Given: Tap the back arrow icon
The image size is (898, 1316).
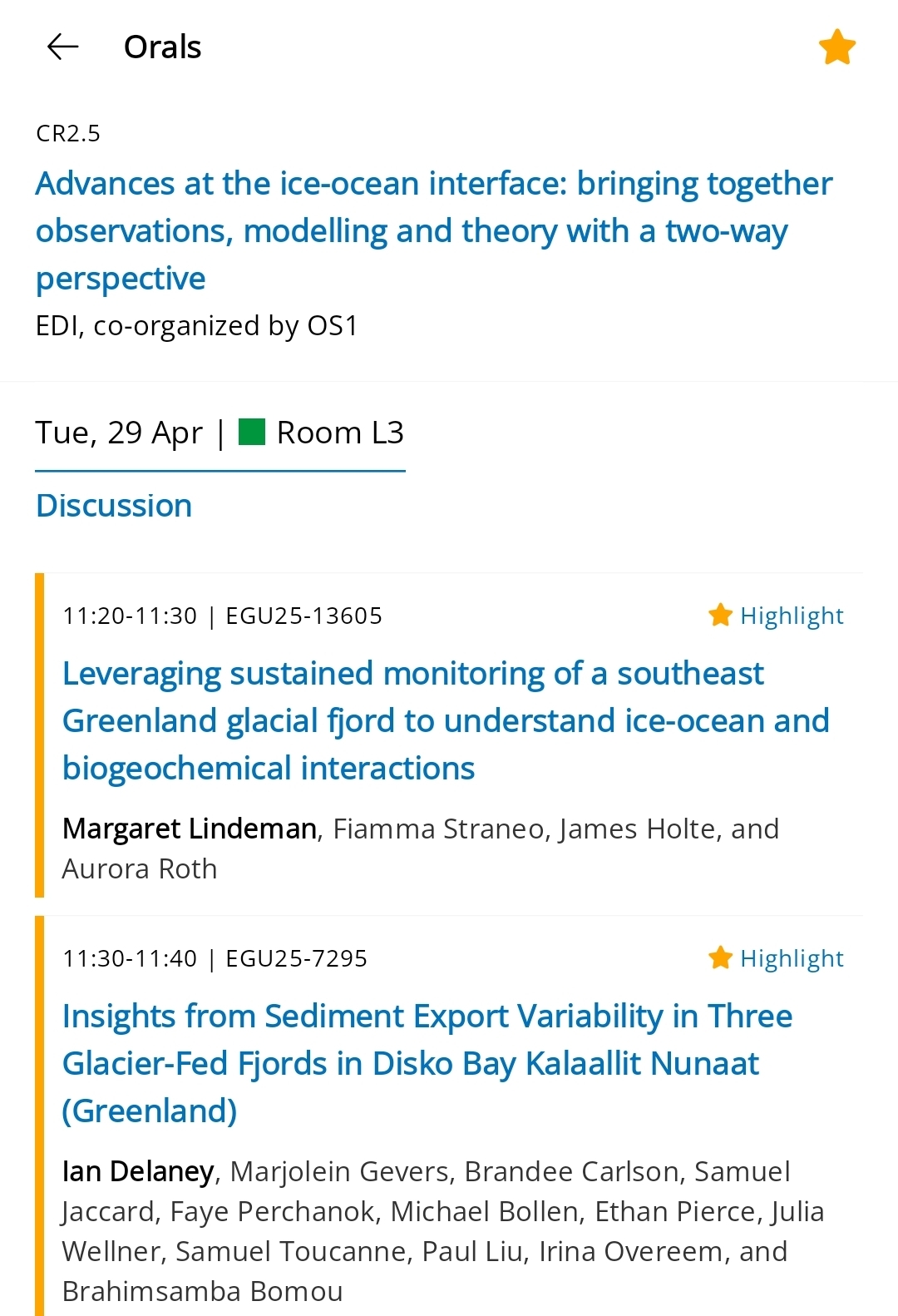Looking at the screenshot, I should point(62,47).
